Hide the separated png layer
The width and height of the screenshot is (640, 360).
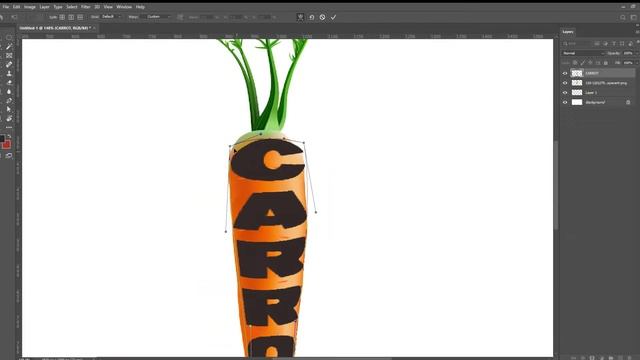565,83
